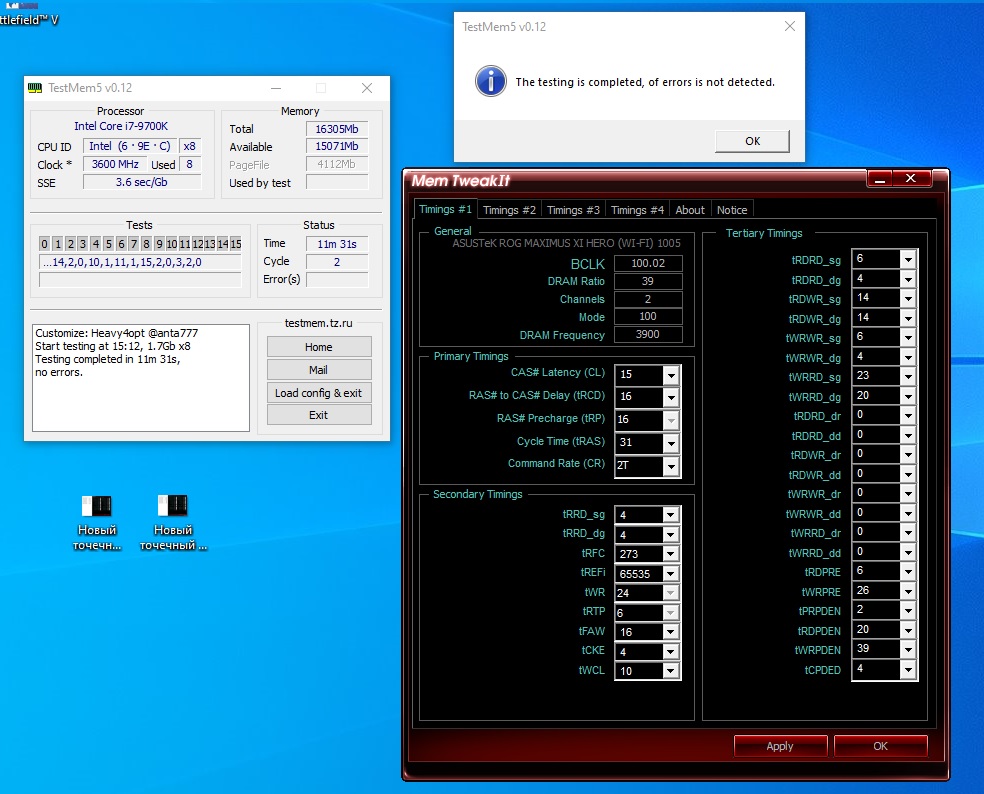Viewport: 984px width, 794px height.
Task: Open tRRD_sg dropdown
Action: click(670, 515)
